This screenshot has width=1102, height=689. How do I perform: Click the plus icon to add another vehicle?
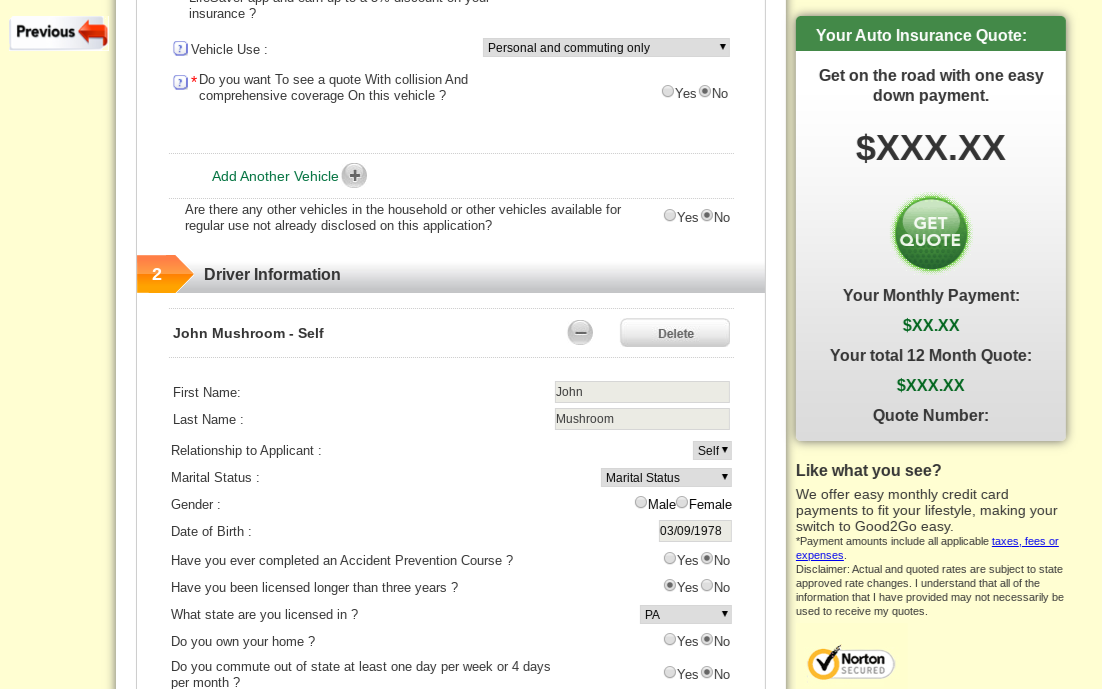pos(354,176)
